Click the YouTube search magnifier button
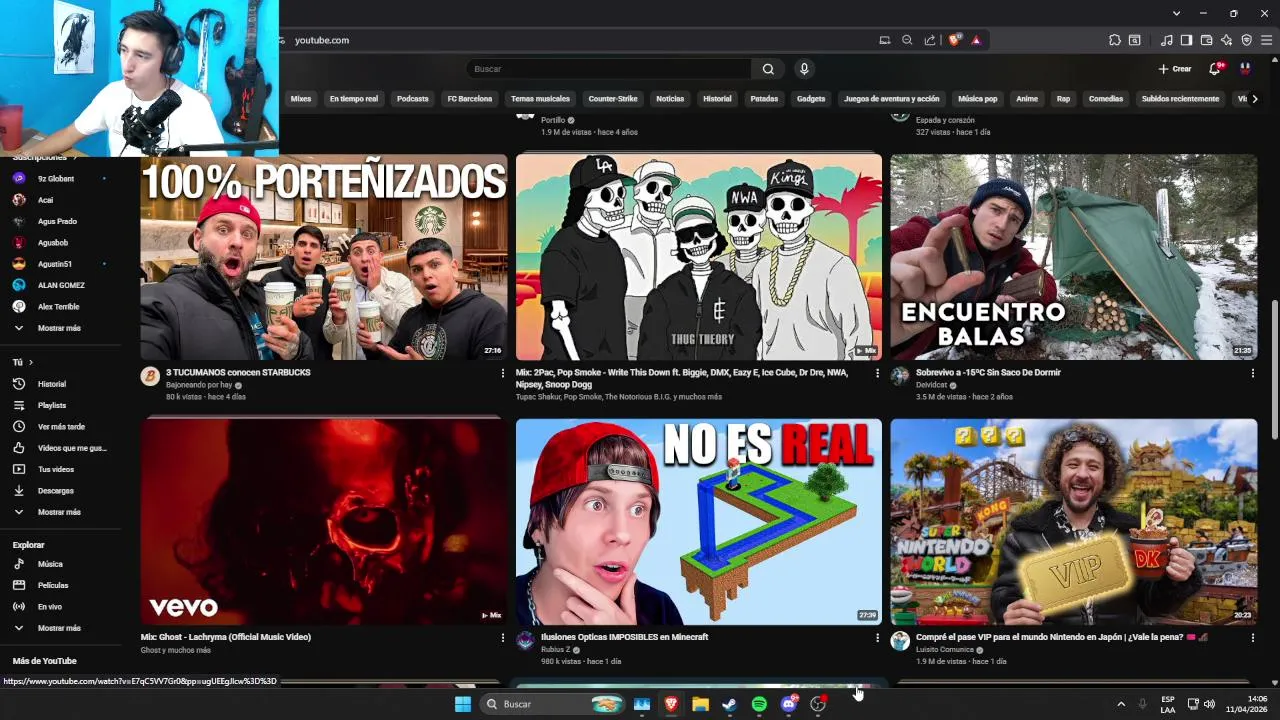The width and height of the screenshot is (1280, 720). coord(768,69)
